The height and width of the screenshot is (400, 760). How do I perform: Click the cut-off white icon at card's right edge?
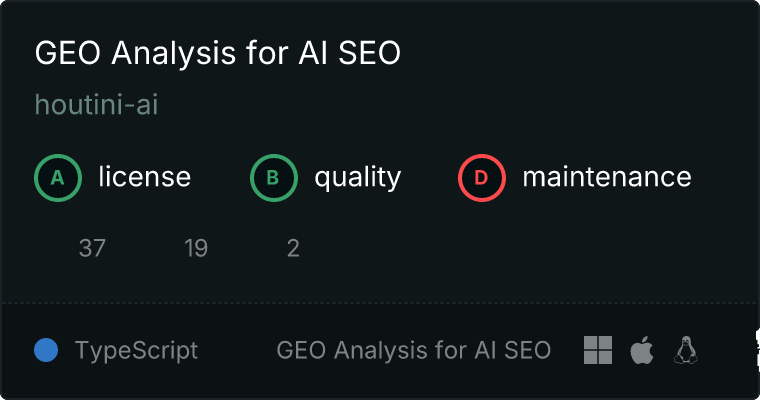click(x=757, y=349)
